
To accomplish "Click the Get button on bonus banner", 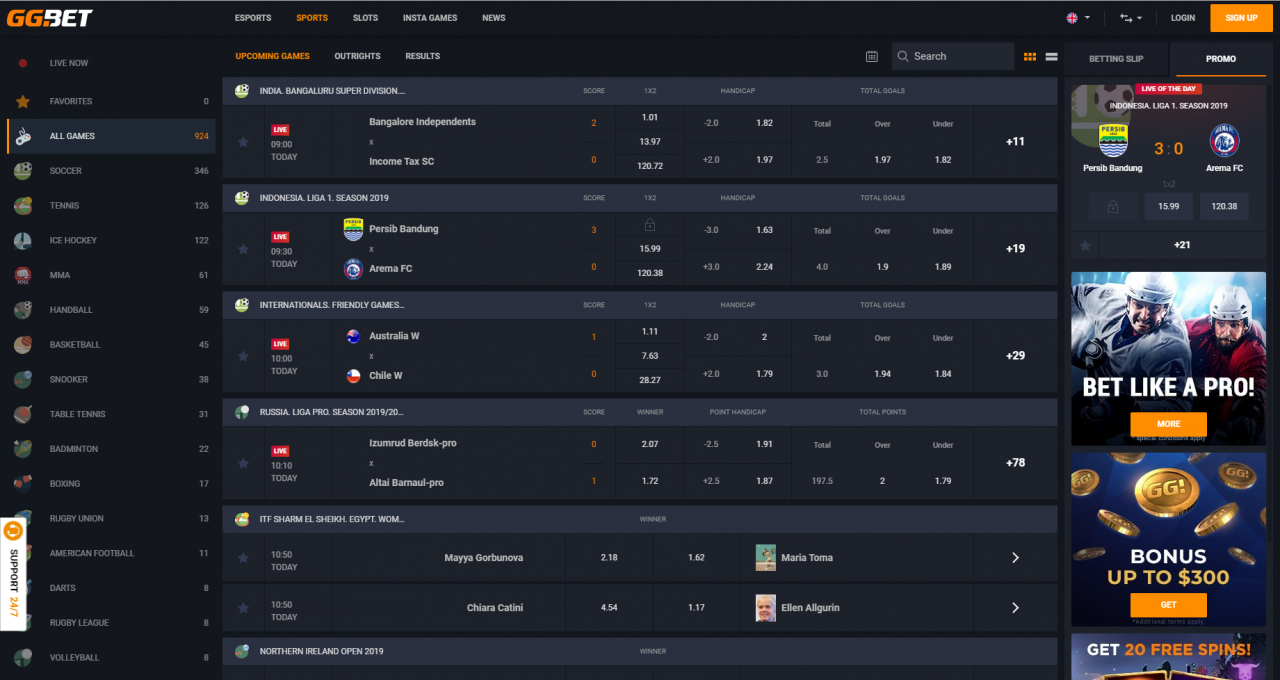I will pos(1168,605).
